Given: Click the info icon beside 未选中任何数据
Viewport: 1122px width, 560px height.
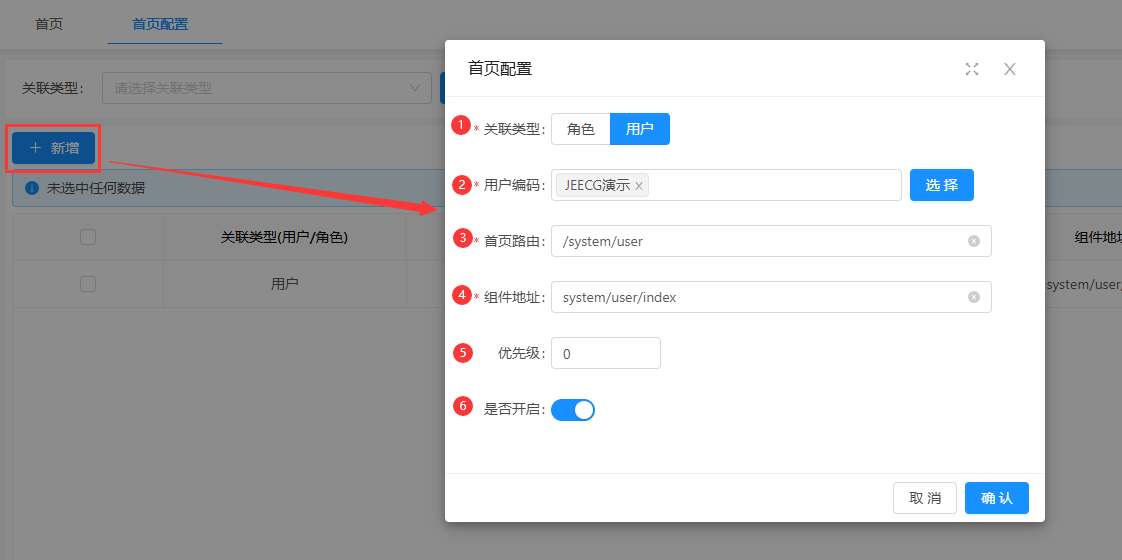Looking at the screenshot, I should pyautogui.click(x=32, y=188).
